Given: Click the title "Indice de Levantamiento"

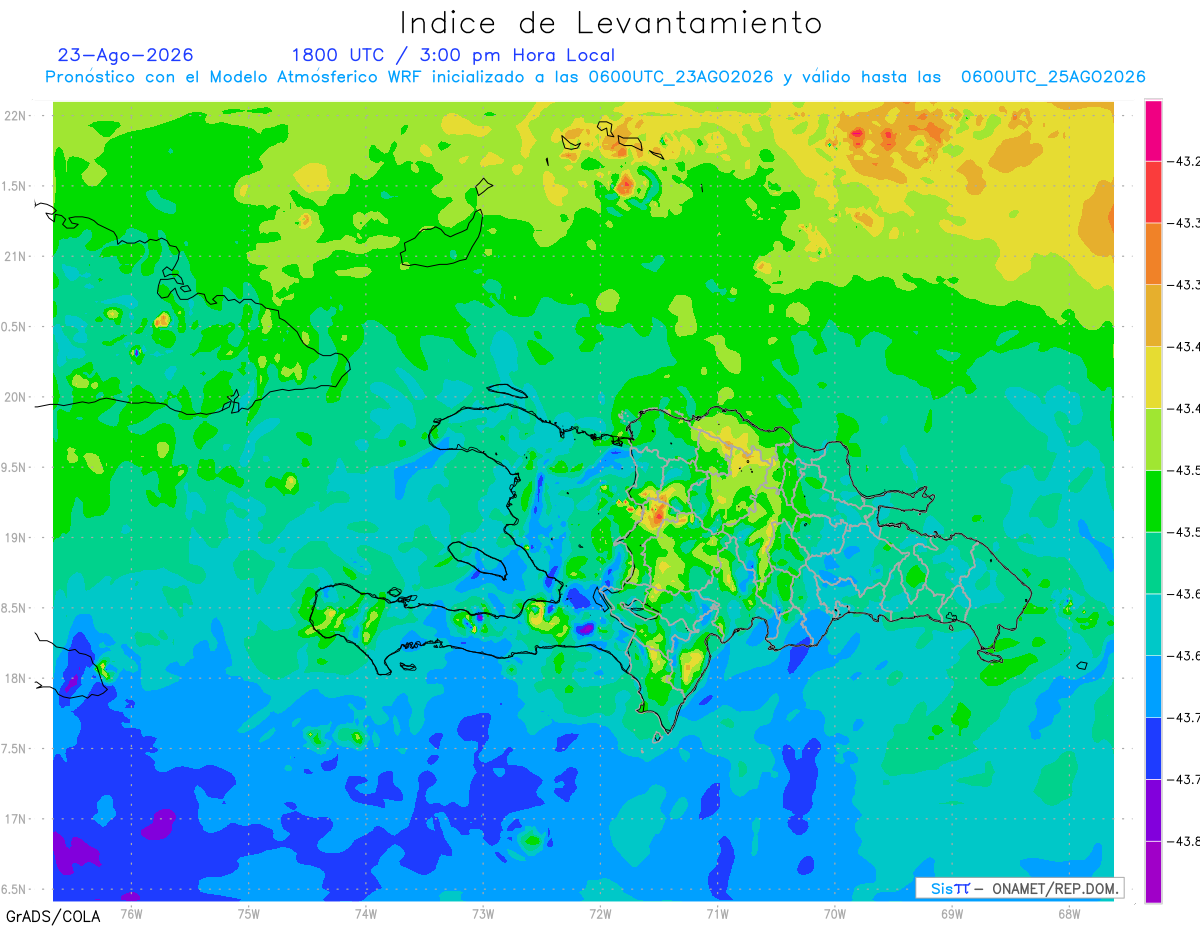Looking at the screenshot, I should tap(611, 23).
